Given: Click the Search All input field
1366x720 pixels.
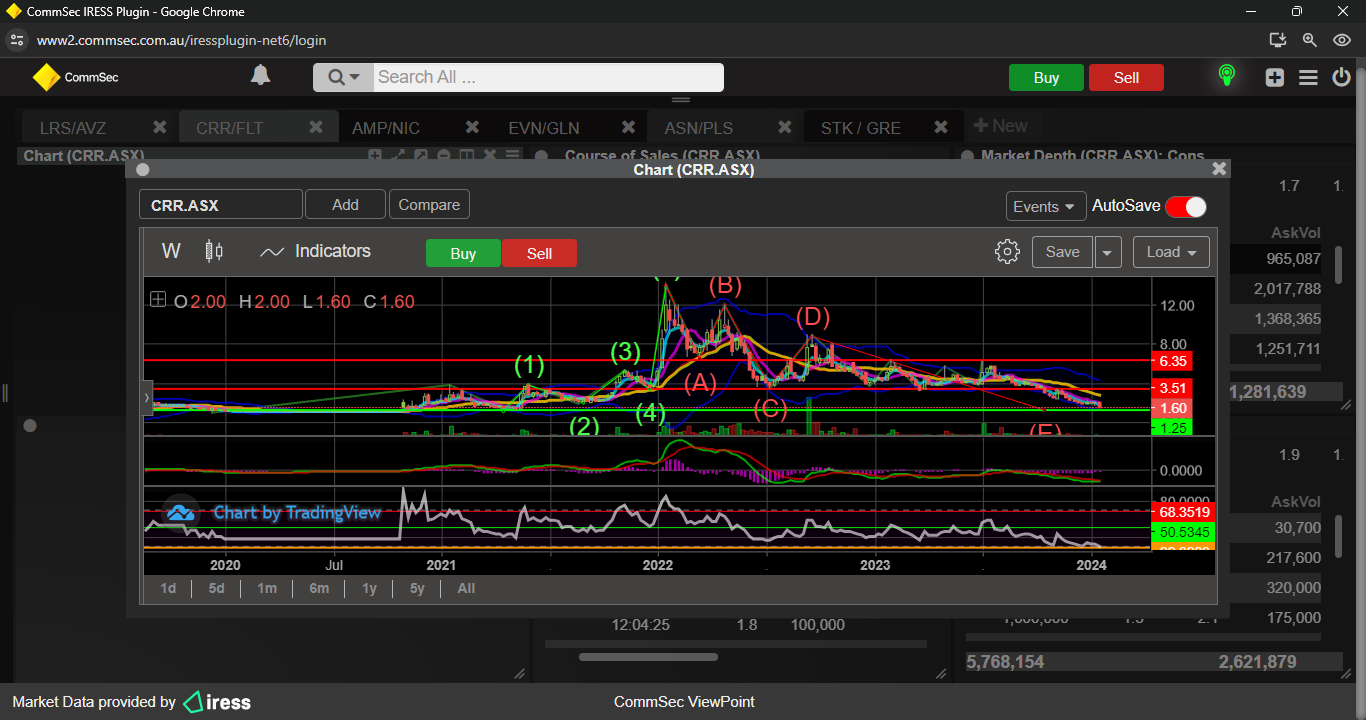Looking at the screenshot, I should (547, 77).
